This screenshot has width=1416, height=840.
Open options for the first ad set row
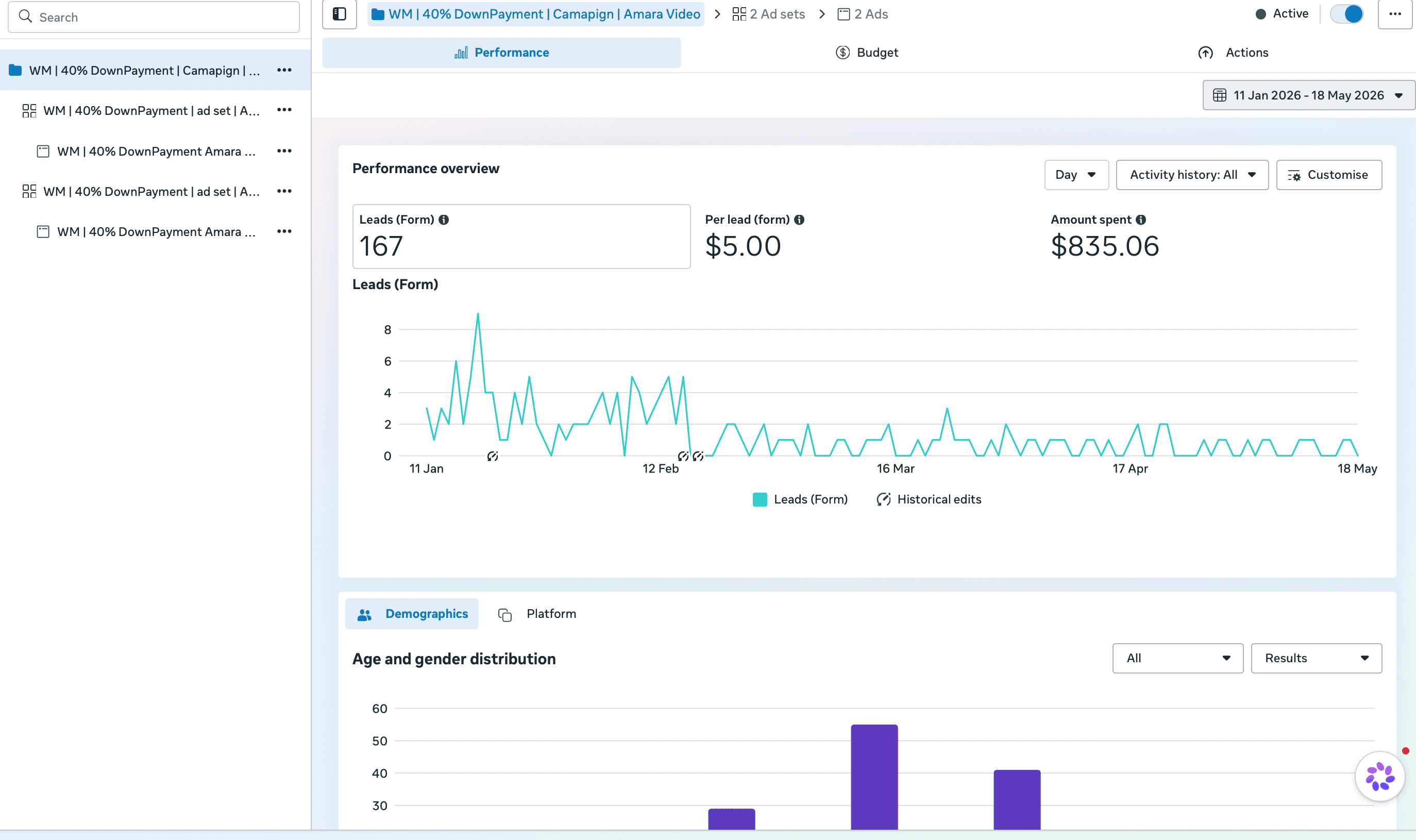[x=284, y=110]
